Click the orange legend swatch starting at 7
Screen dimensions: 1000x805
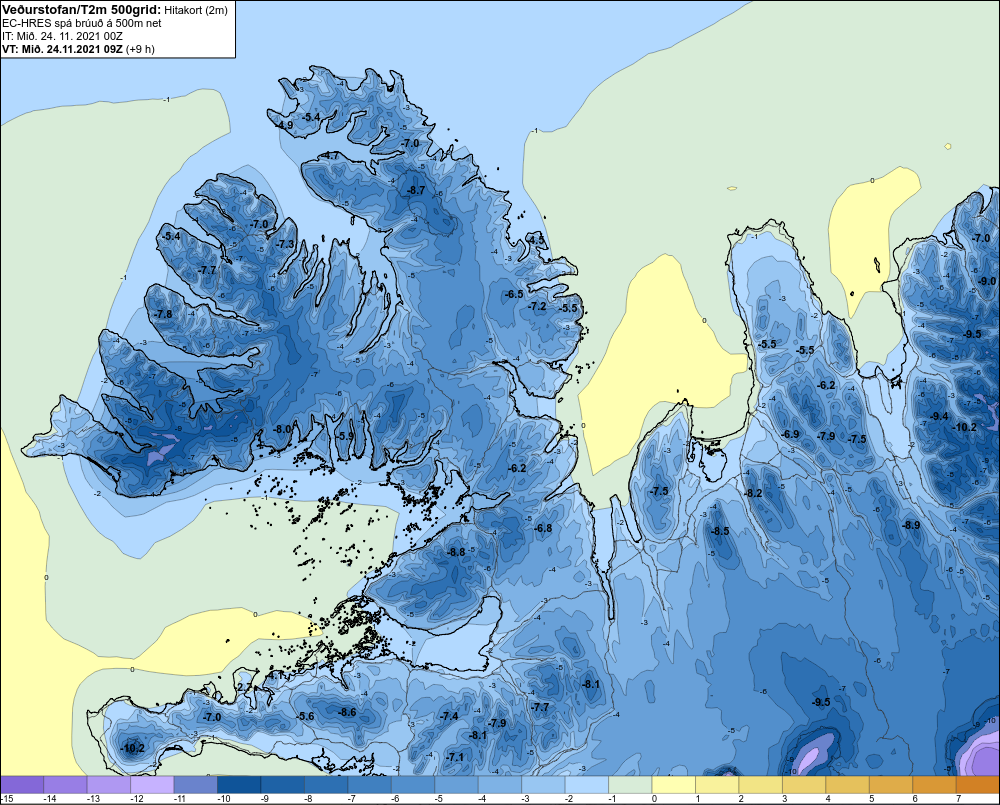click(978, 785)
